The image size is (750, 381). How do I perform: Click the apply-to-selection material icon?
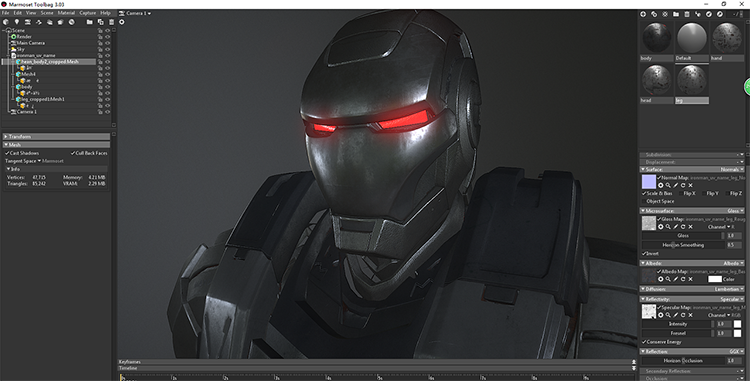click(x=698, y=14)
